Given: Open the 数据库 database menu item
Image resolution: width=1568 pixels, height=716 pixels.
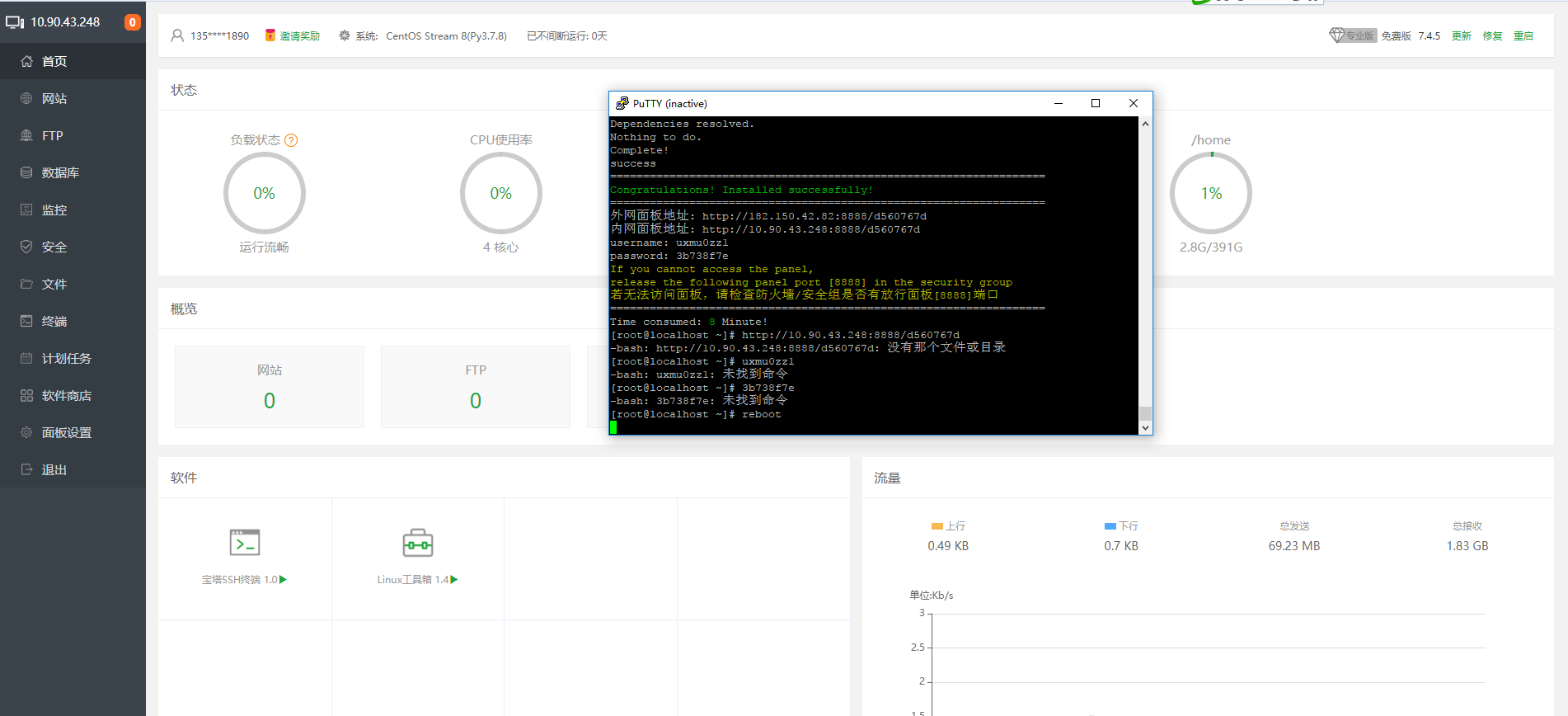Looking at the screenshot, I should [73, 172].
